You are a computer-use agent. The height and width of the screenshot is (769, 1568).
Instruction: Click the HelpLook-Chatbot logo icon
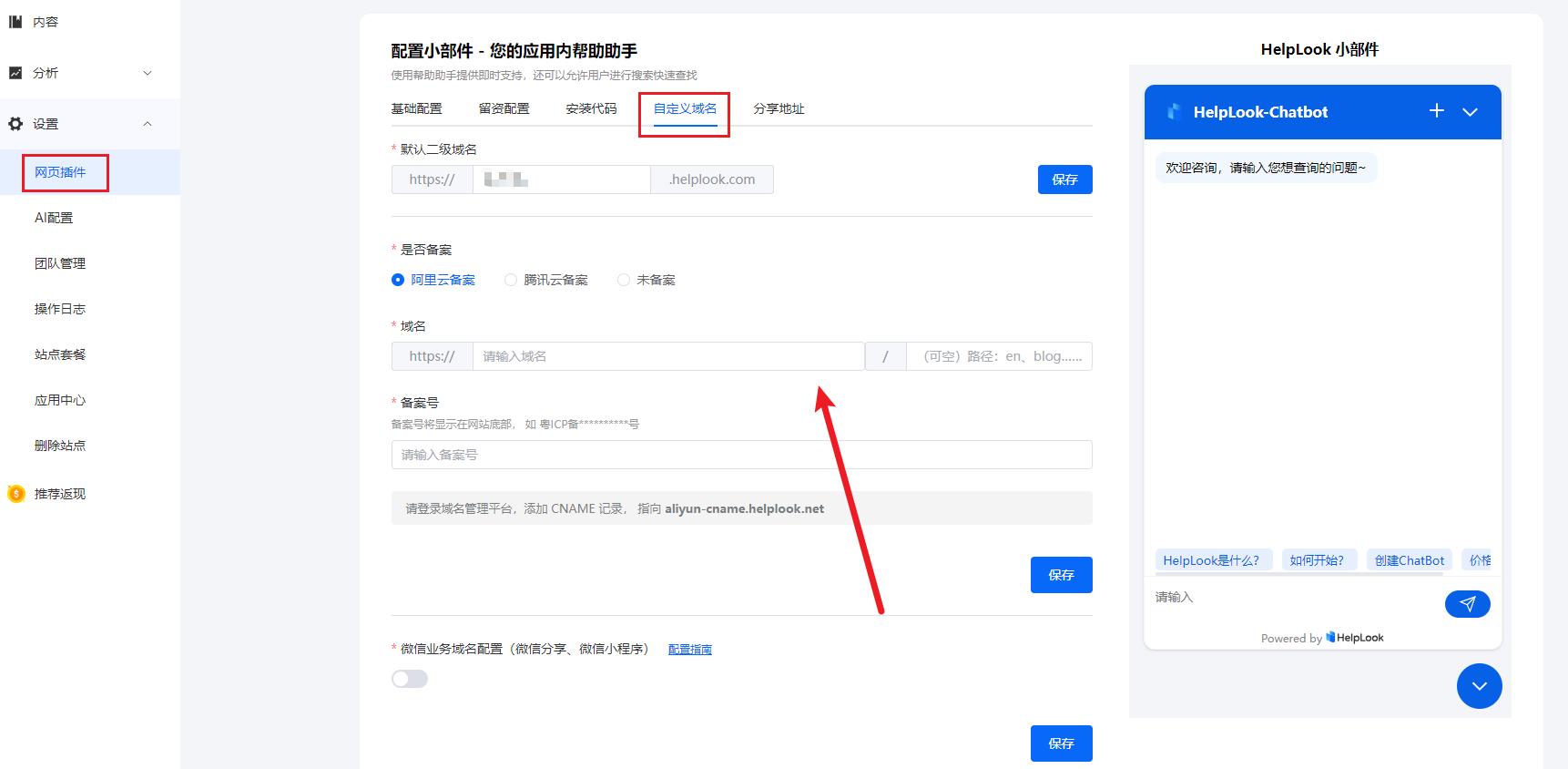tap(1174, 112)
